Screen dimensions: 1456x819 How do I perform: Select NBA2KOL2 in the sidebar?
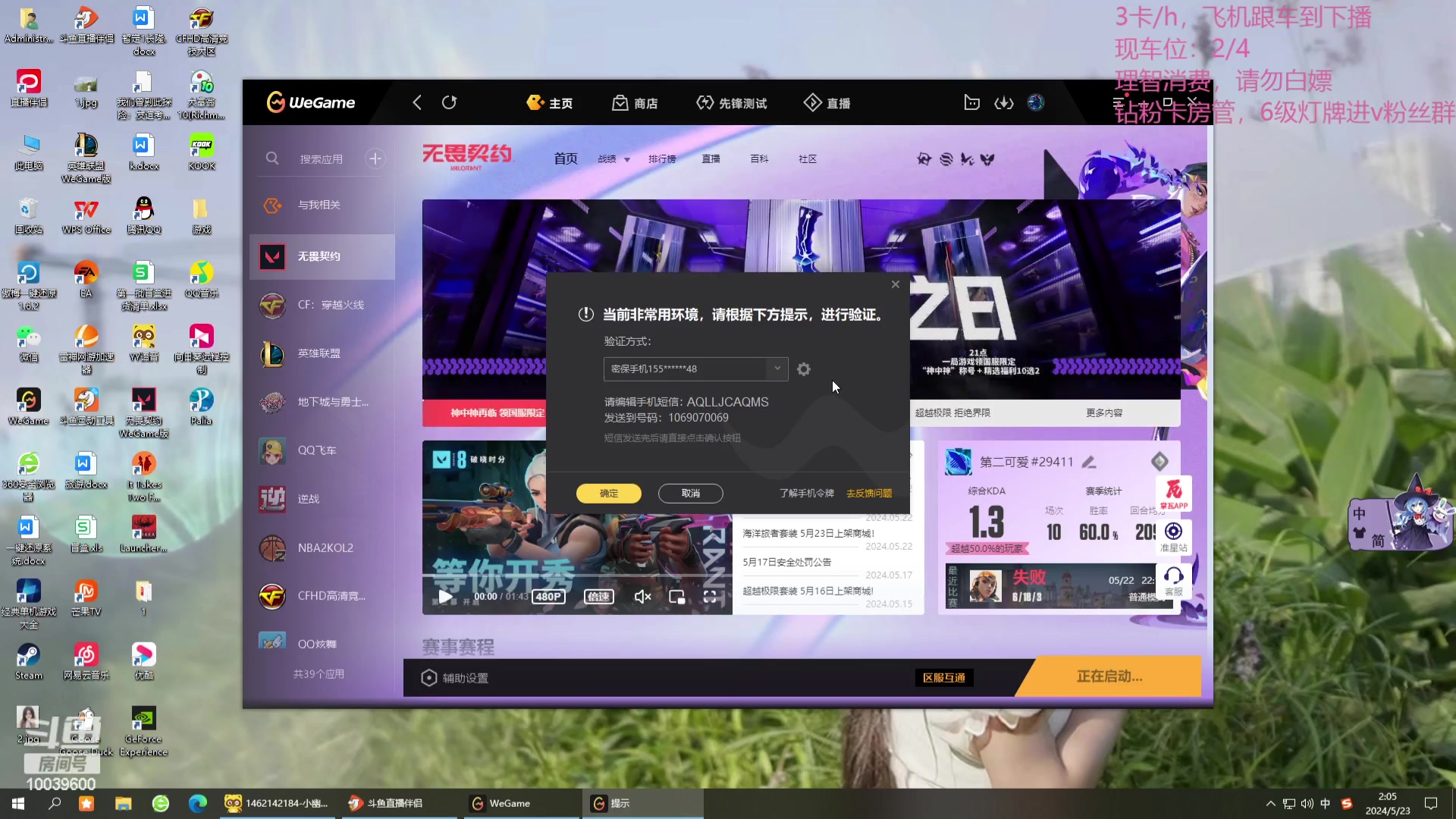pyautogui.click(x=322, y=548)
